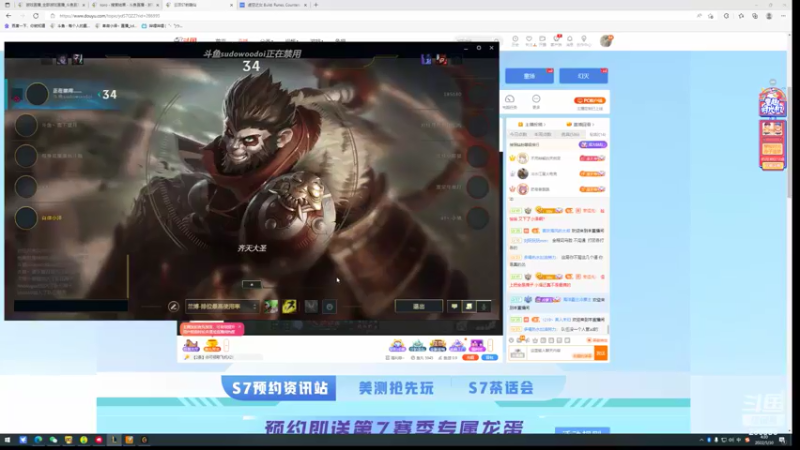The image size is (800, 450).
Task: Open the first ranked user's avatar
Action: 522,158
